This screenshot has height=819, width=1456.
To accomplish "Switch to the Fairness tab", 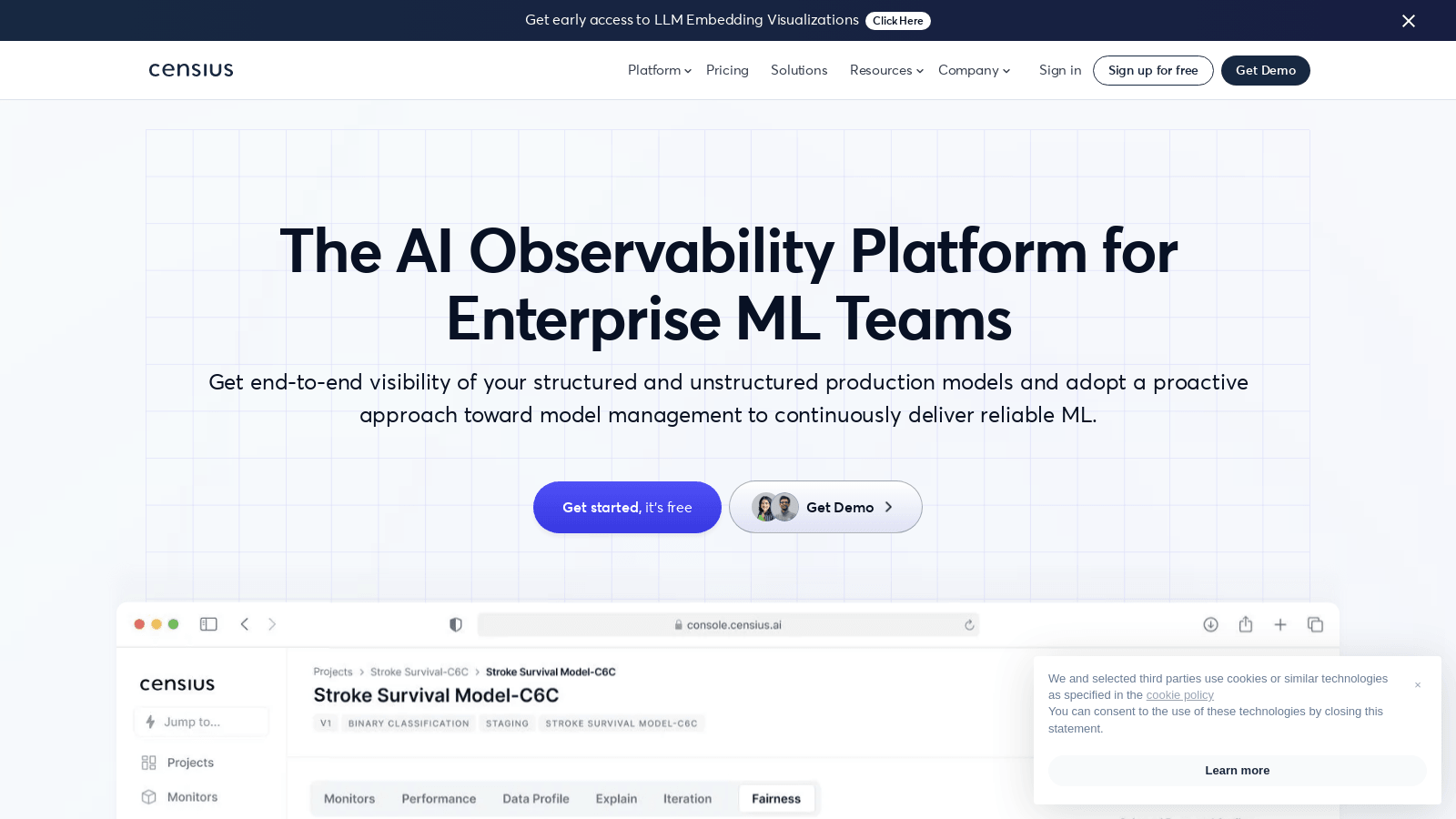I will tap(776, 799).
